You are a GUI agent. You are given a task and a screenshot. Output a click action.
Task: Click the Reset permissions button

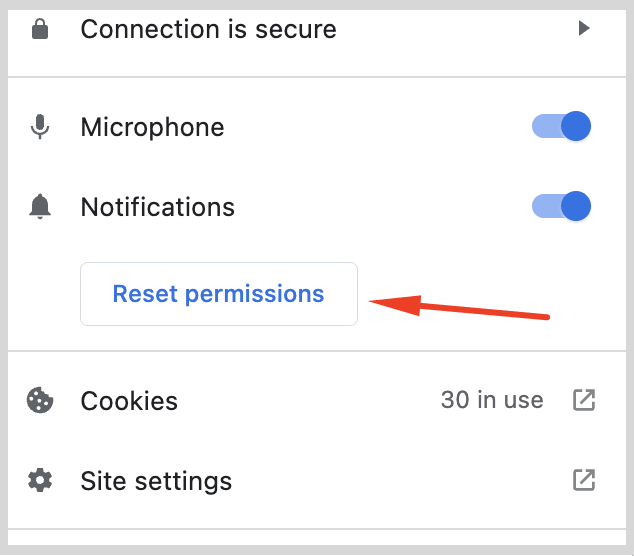219,294
